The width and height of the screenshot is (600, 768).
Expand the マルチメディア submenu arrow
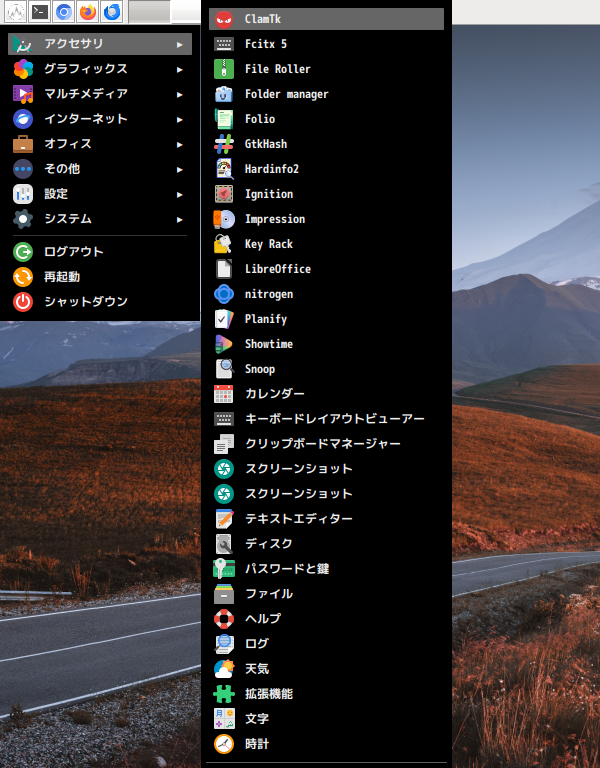point(180,95)
